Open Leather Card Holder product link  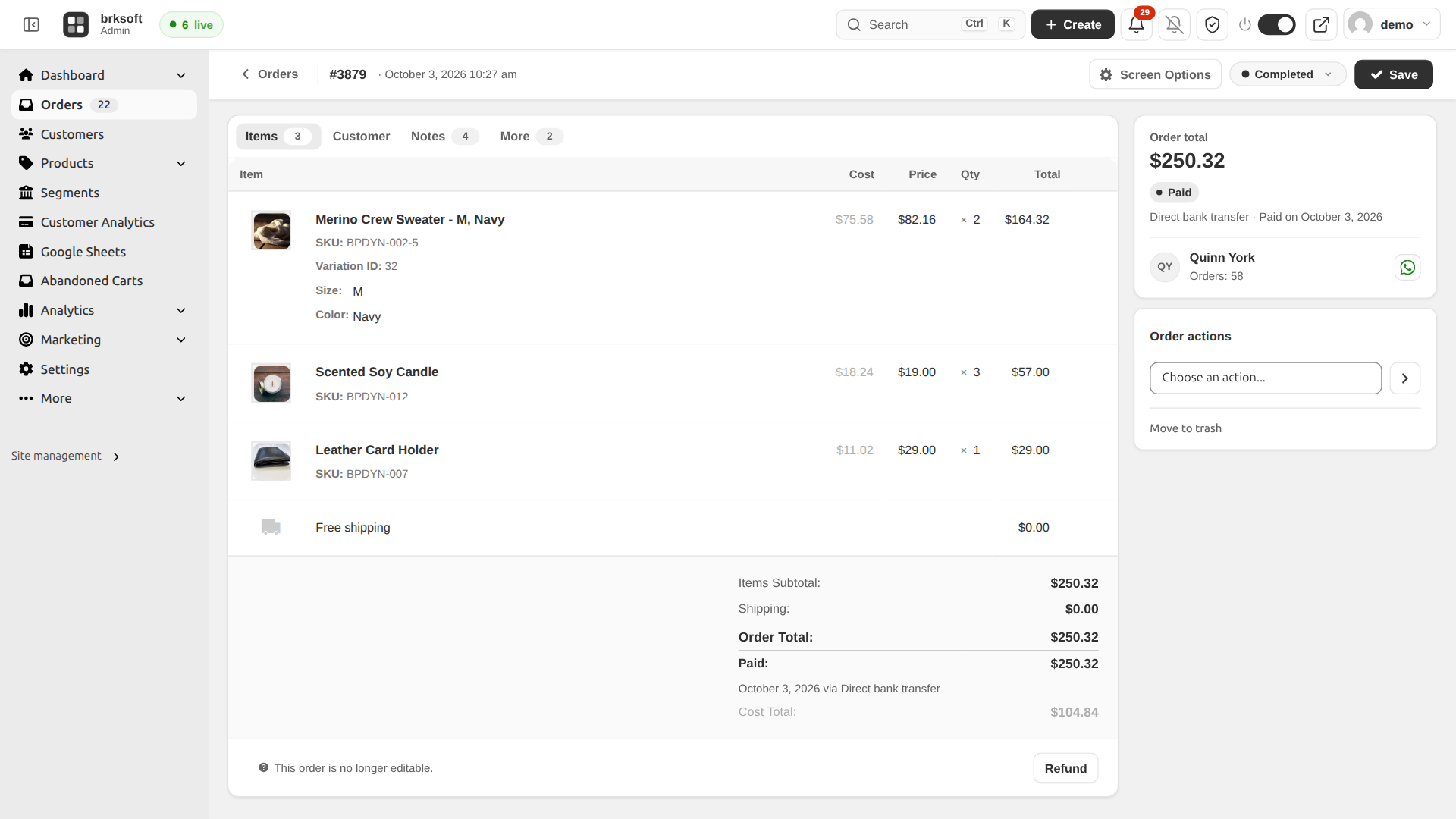[x=377, y=450]
